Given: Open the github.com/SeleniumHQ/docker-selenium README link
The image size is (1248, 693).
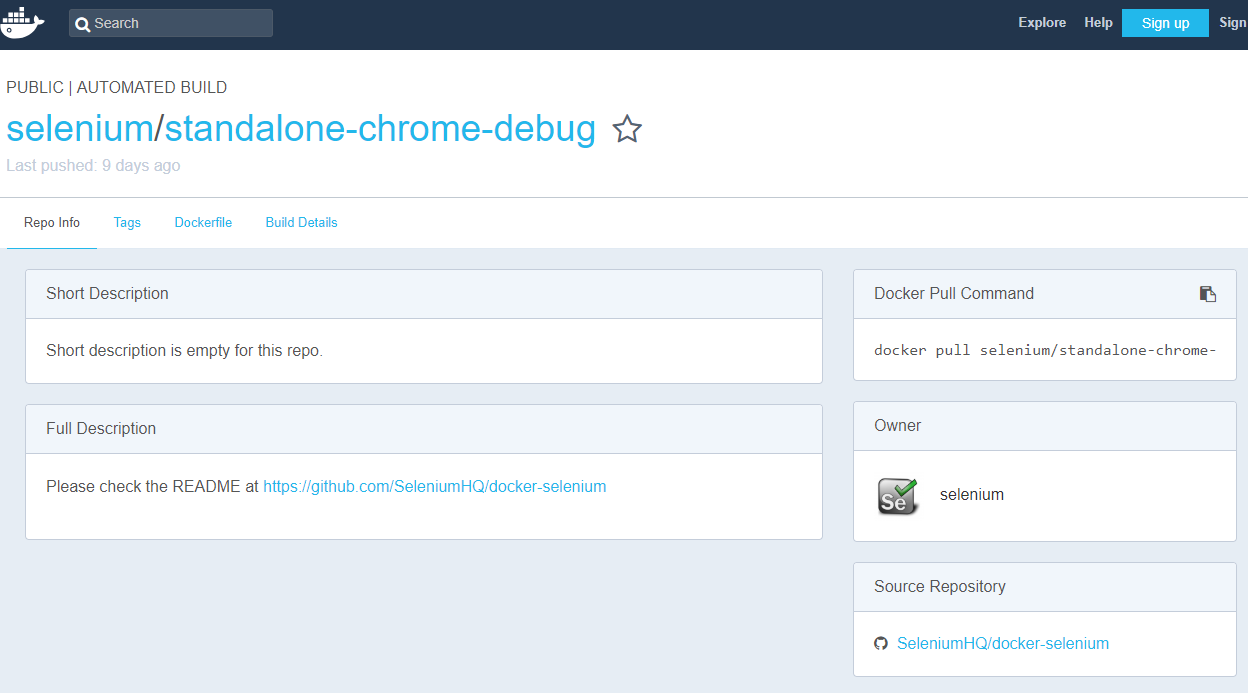Looking at the screenshot, I should pos(434,487).
